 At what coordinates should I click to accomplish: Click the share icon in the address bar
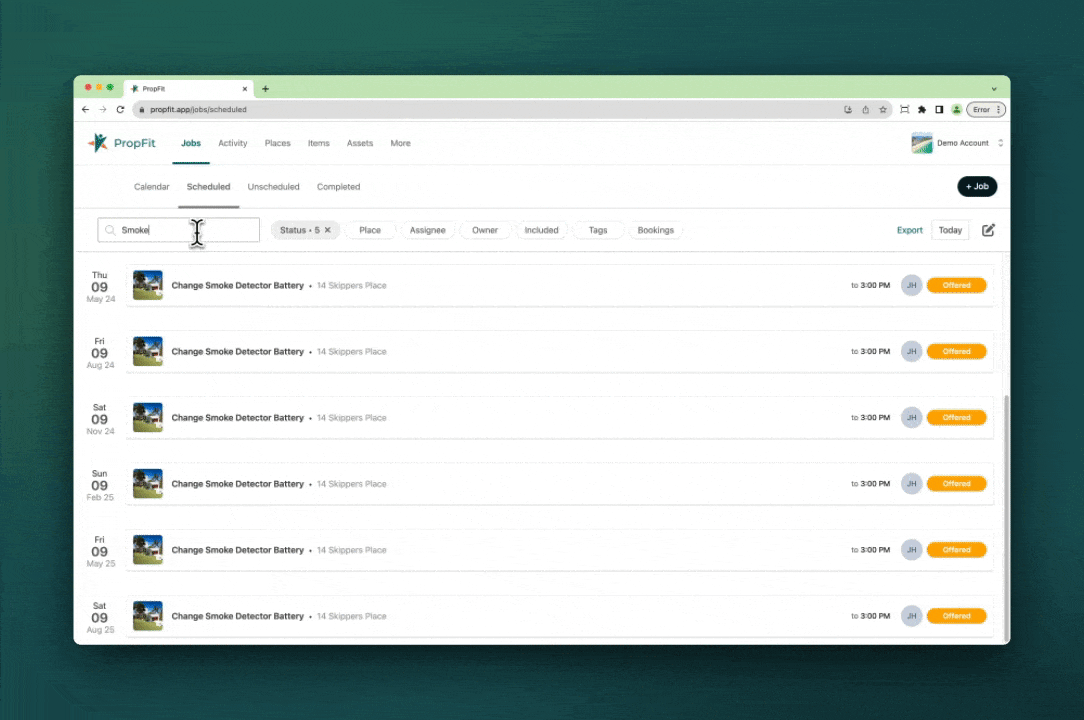(865, 110)
